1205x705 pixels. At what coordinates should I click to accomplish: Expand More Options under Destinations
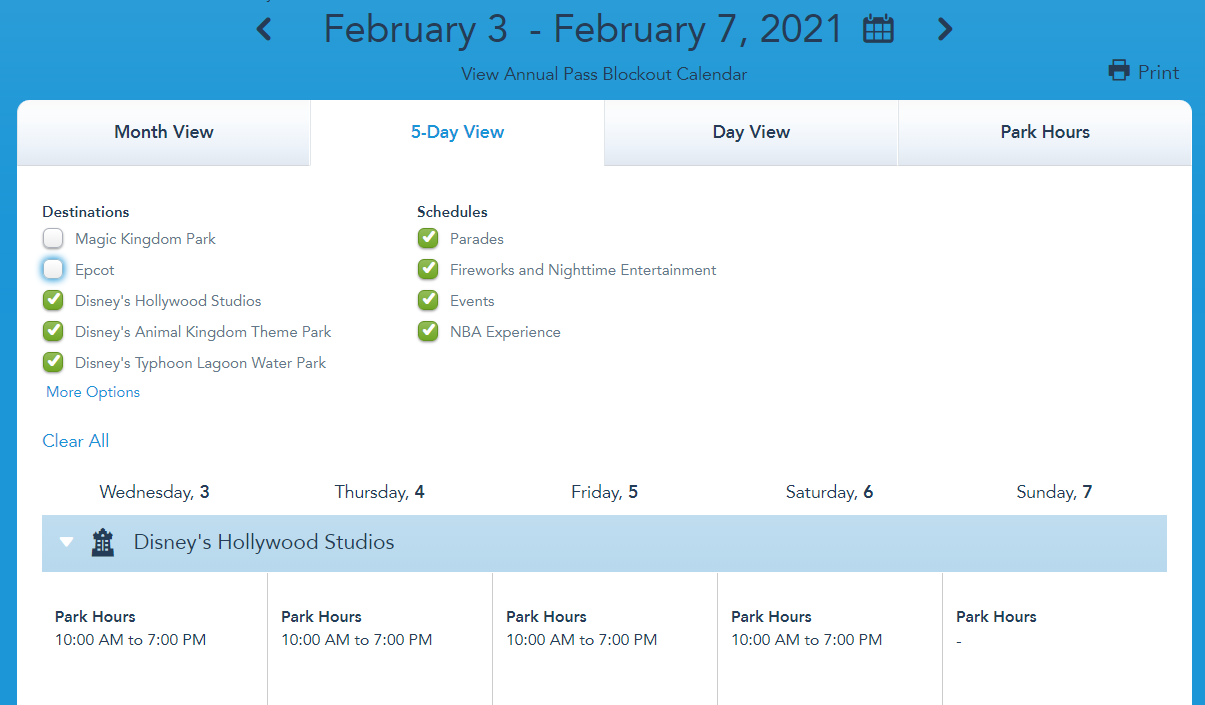[x=93, y=392]
